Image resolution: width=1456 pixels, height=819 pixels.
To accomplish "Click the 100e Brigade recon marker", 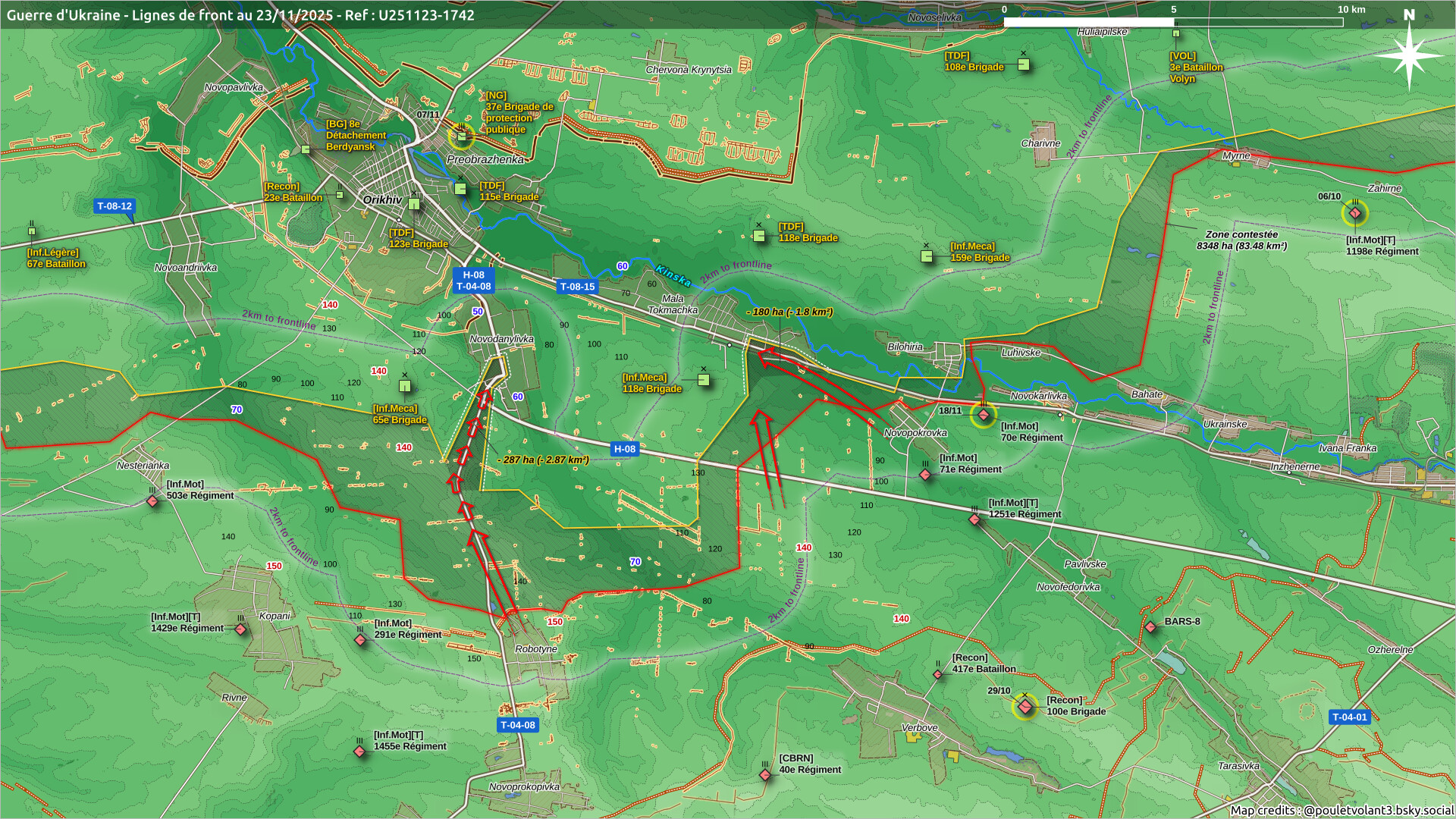I will tap(1025, 707).
